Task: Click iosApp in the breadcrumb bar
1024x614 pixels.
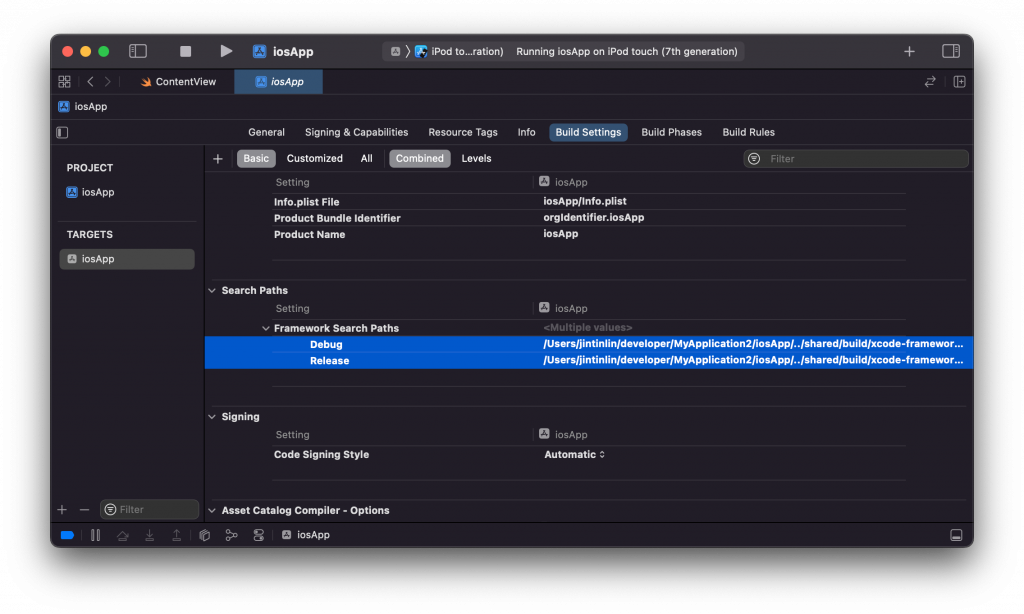Action: click(x=83, y=106)
